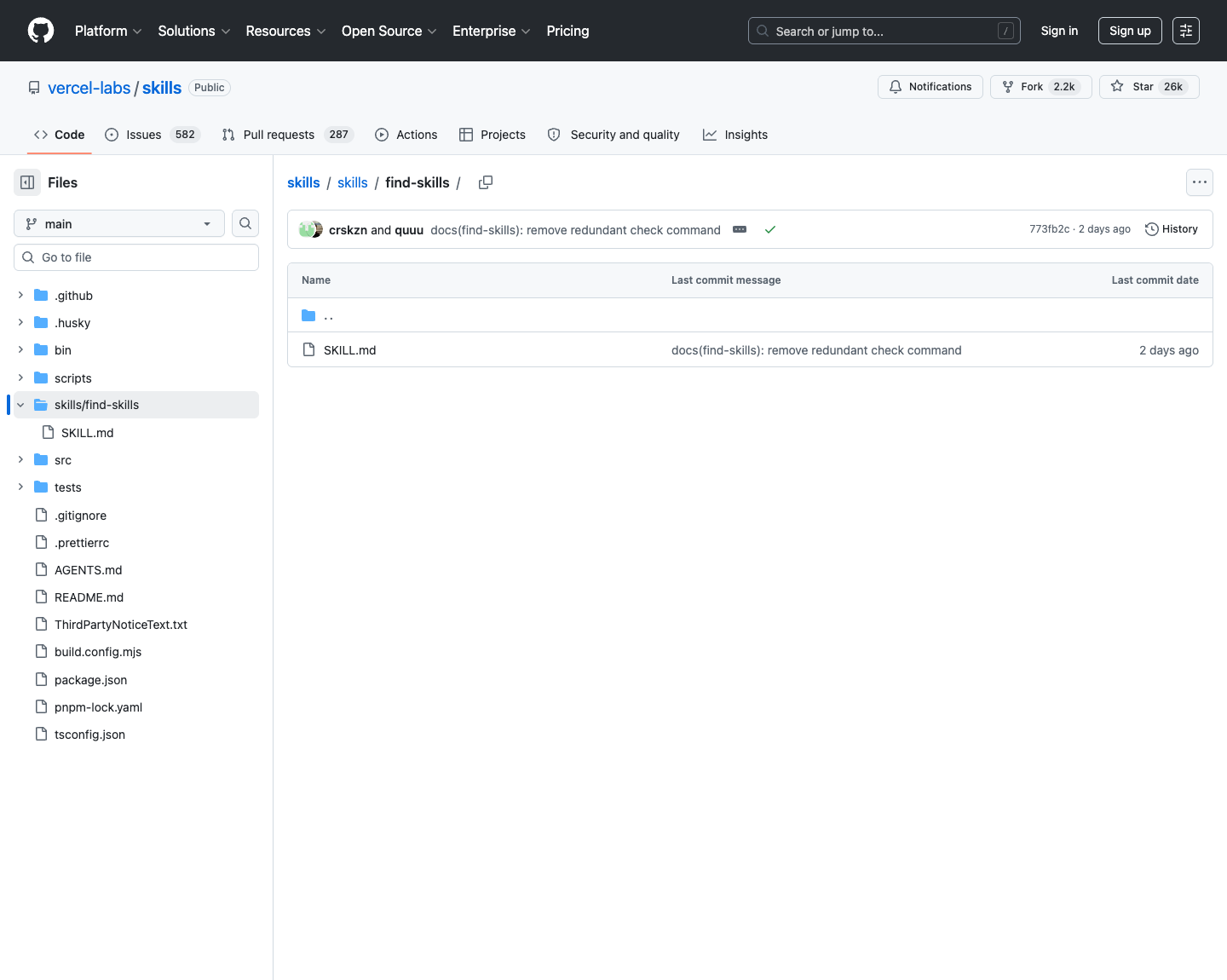The height and width of the screenshot is (980, 1227).
Task: Click the Sign in link
Action: pyautogui.click(x=1059, y=31)
